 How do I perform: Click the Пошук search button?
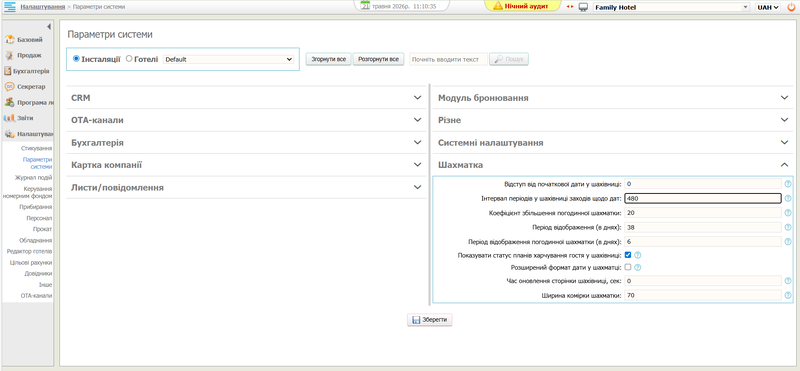(509, 59)
